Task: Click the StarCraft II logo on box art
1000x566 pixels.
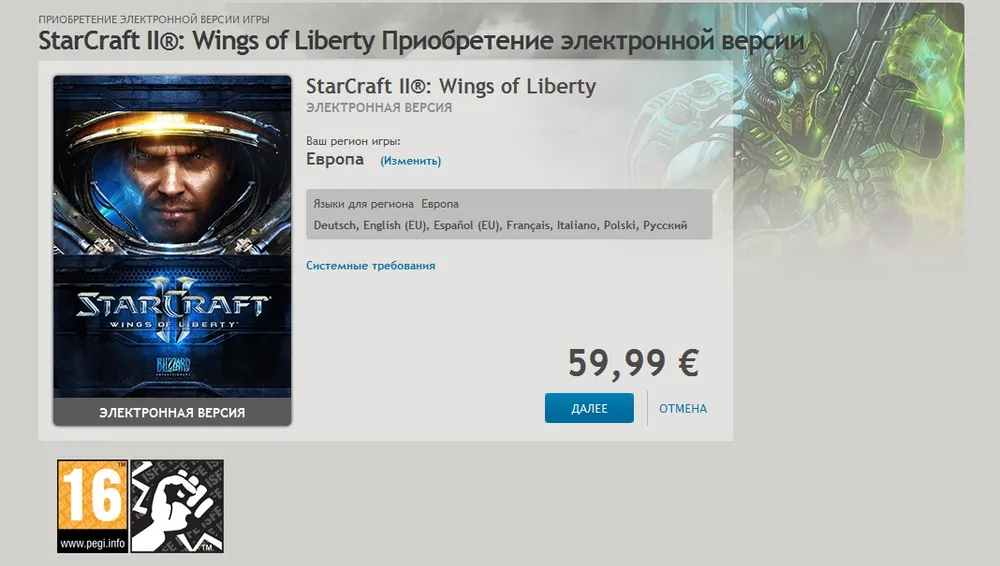Action: (x=172, y=306)
